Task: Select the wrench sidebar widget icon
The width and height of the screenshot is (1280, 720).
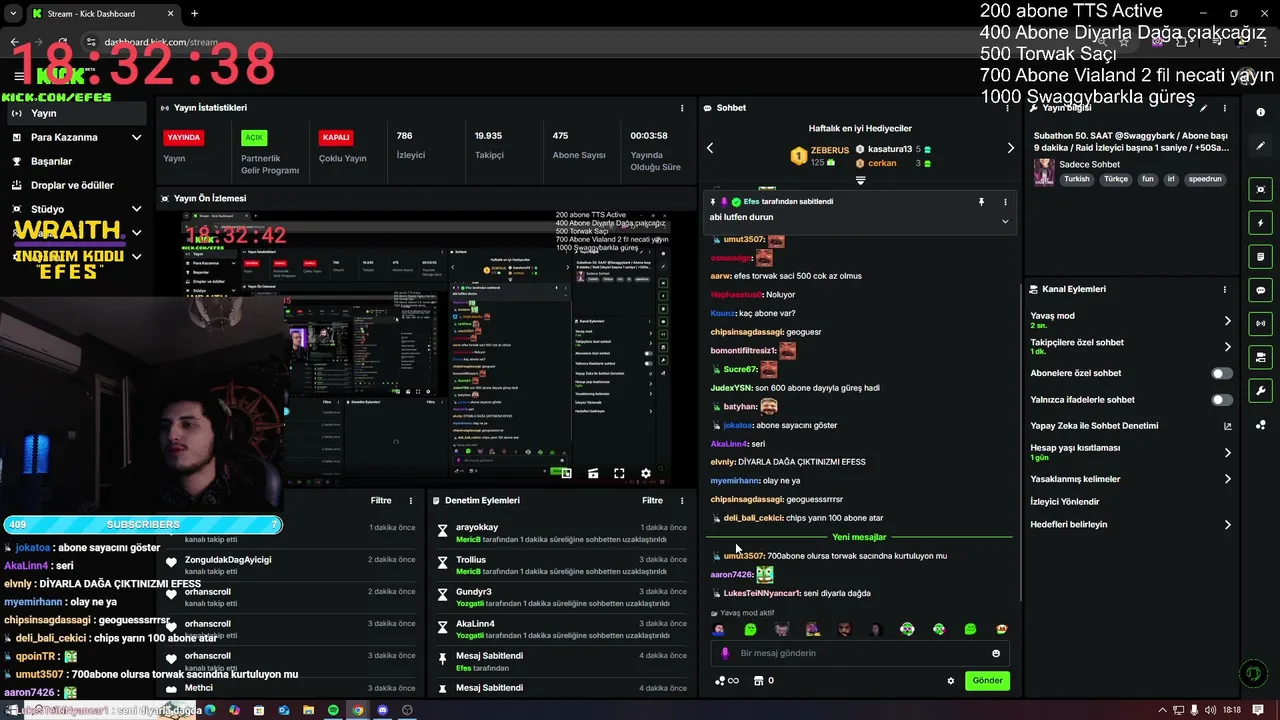Action: 1261,391
